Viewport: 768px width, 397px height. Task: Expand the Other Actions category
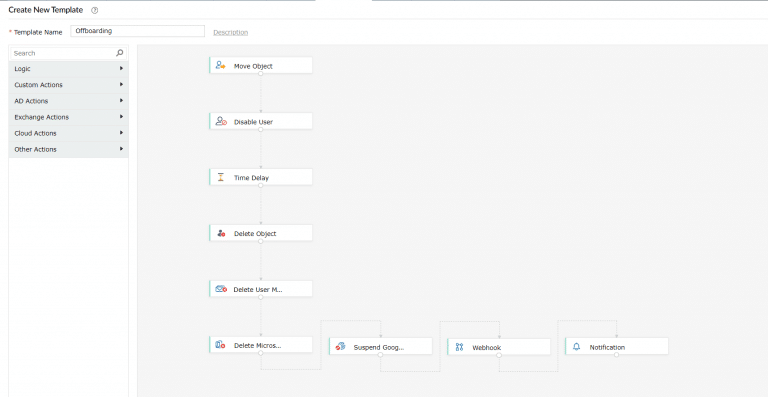69,149
